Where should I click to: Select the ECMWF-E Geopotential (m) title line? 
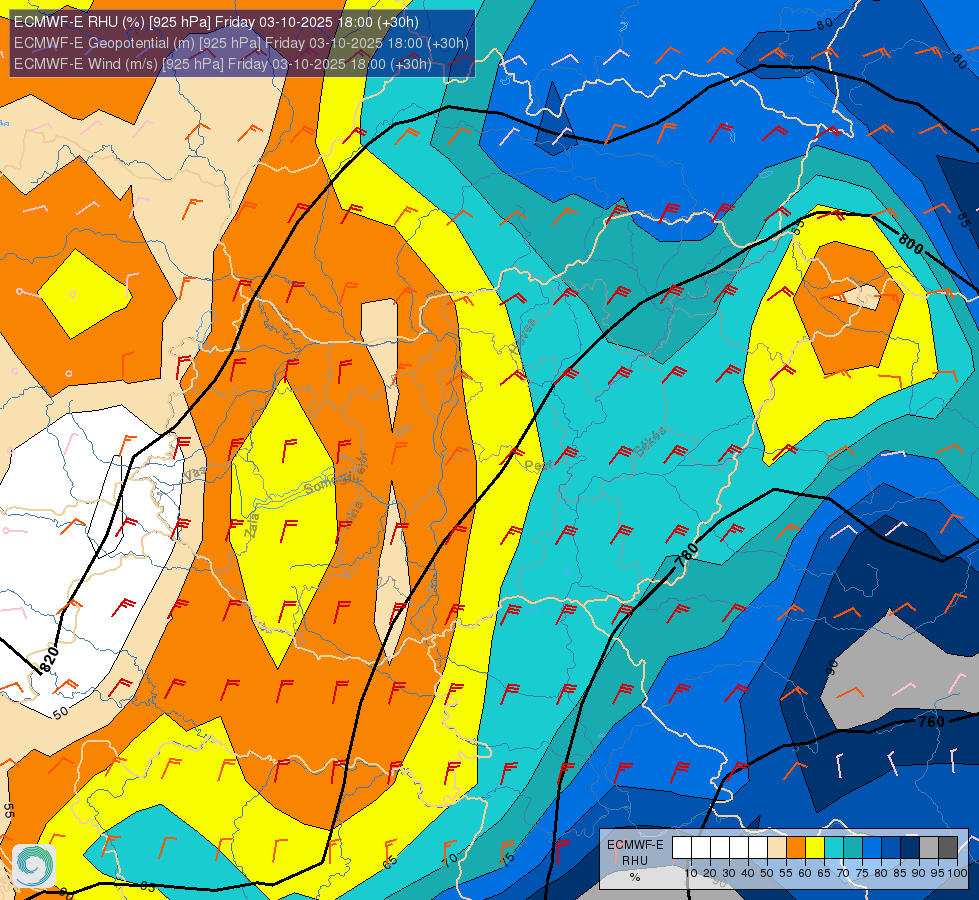tap(241, 43)
